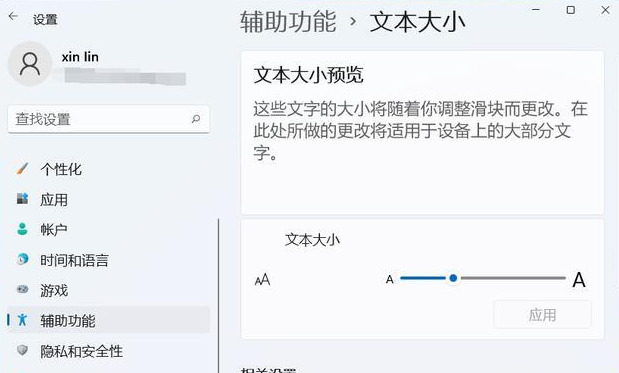
Task: Focus the 查找设置 search field
Action: click(x=109, y=119)
